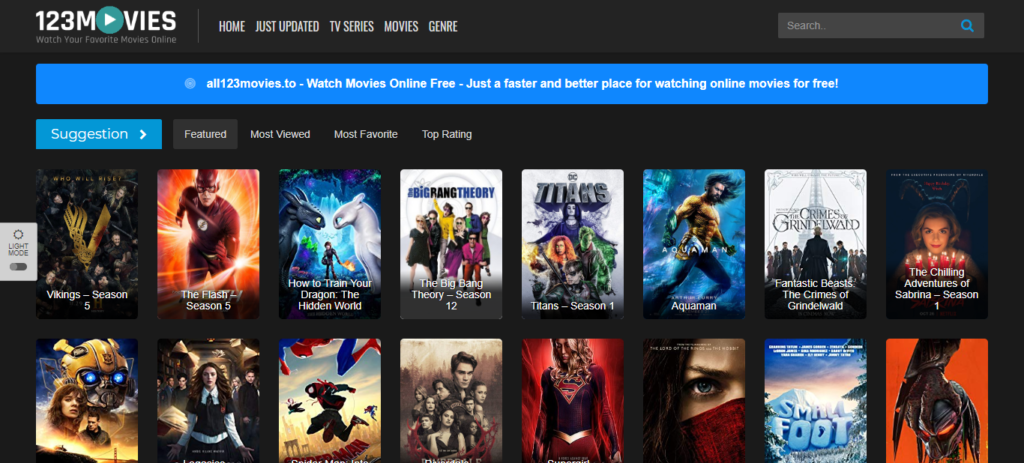Toggle the Light Mode switch
The height and width of the screenshot is (463, 1024).
click(x=18, y=266)
